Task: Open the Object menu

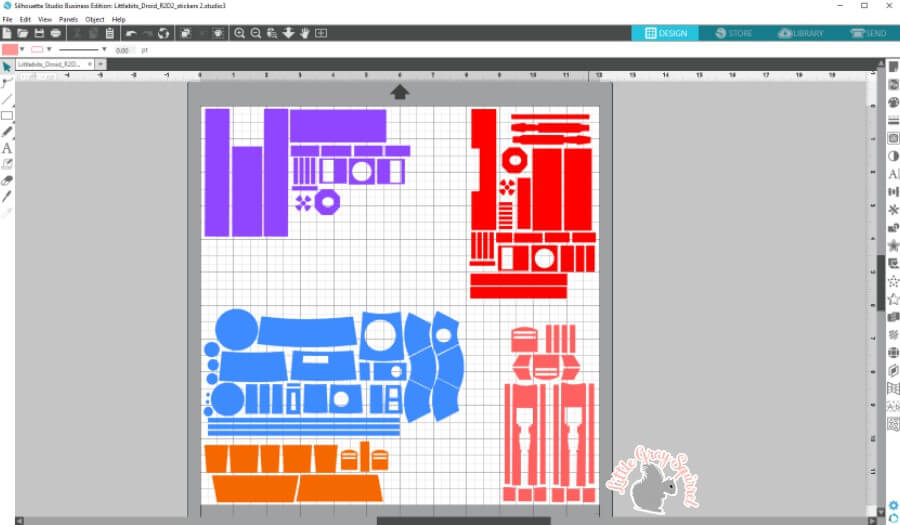Action: click(95, 19)
